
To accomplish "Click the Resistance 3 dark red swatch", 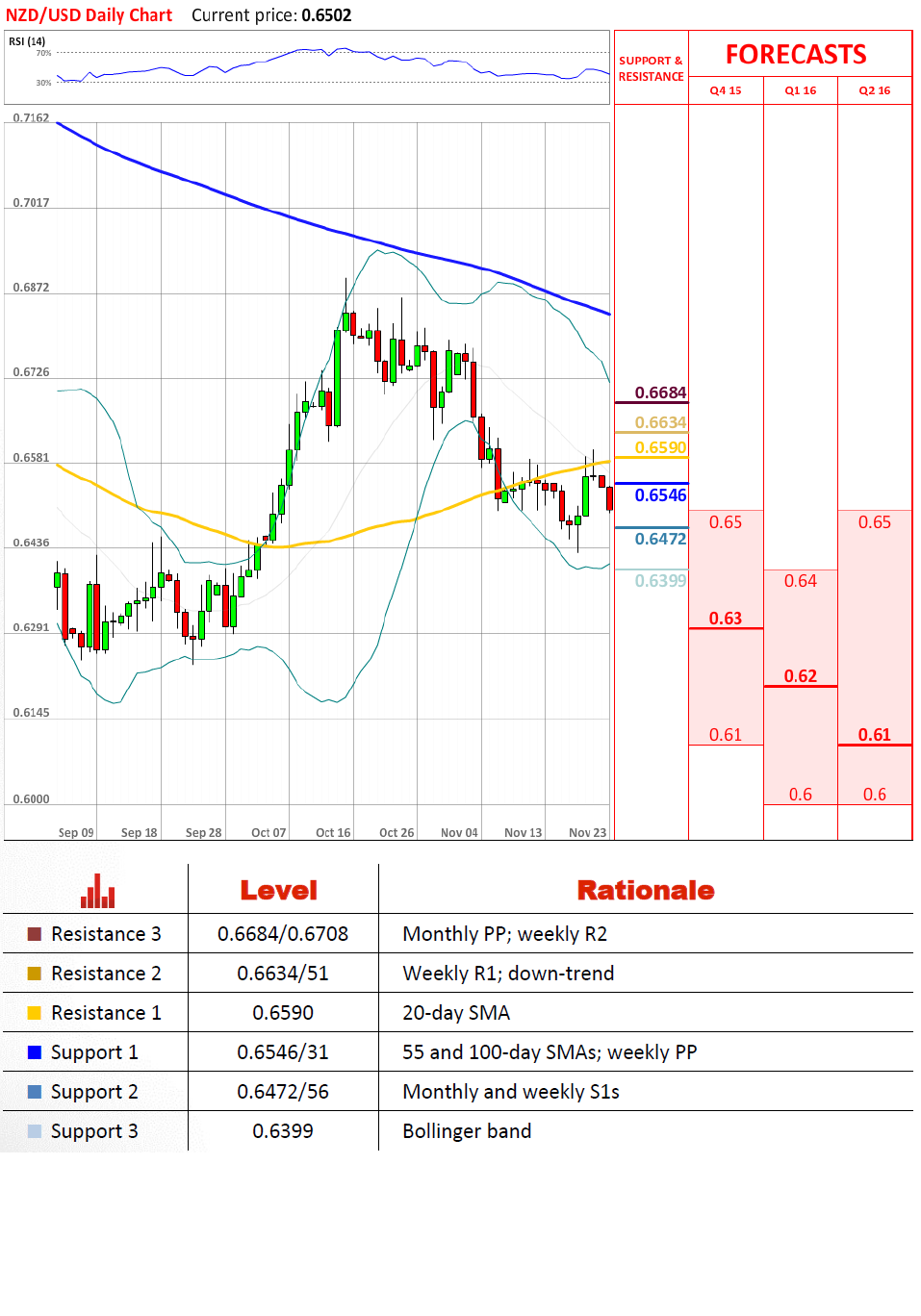I will click(35, 934).
